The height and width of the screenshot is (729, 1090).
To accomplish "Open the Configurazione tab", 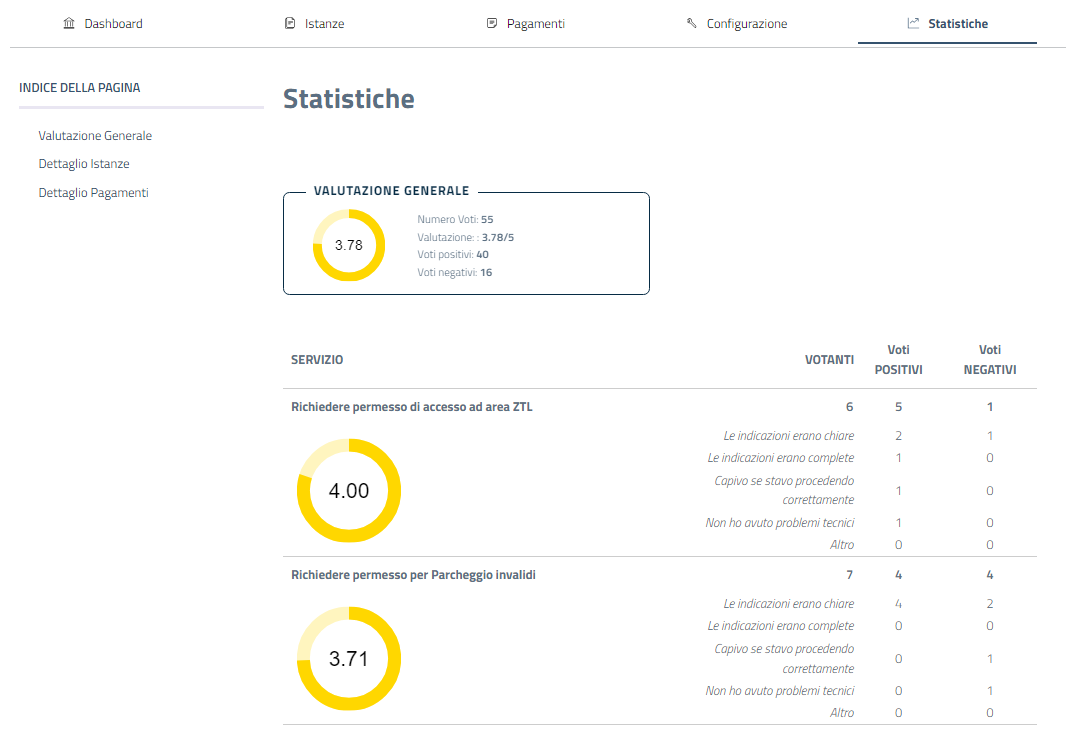I will point(746,24).
